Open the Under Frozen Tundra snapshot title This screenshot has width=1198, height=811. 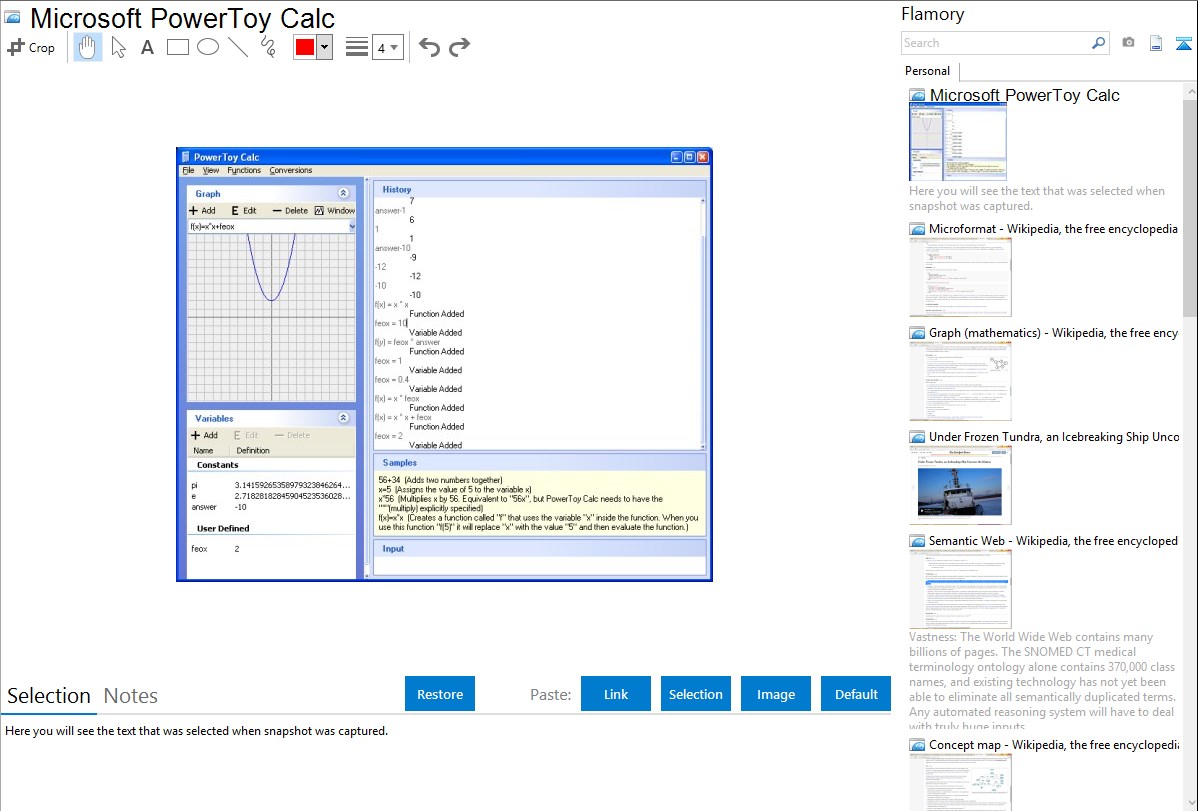coord(1054,436)
